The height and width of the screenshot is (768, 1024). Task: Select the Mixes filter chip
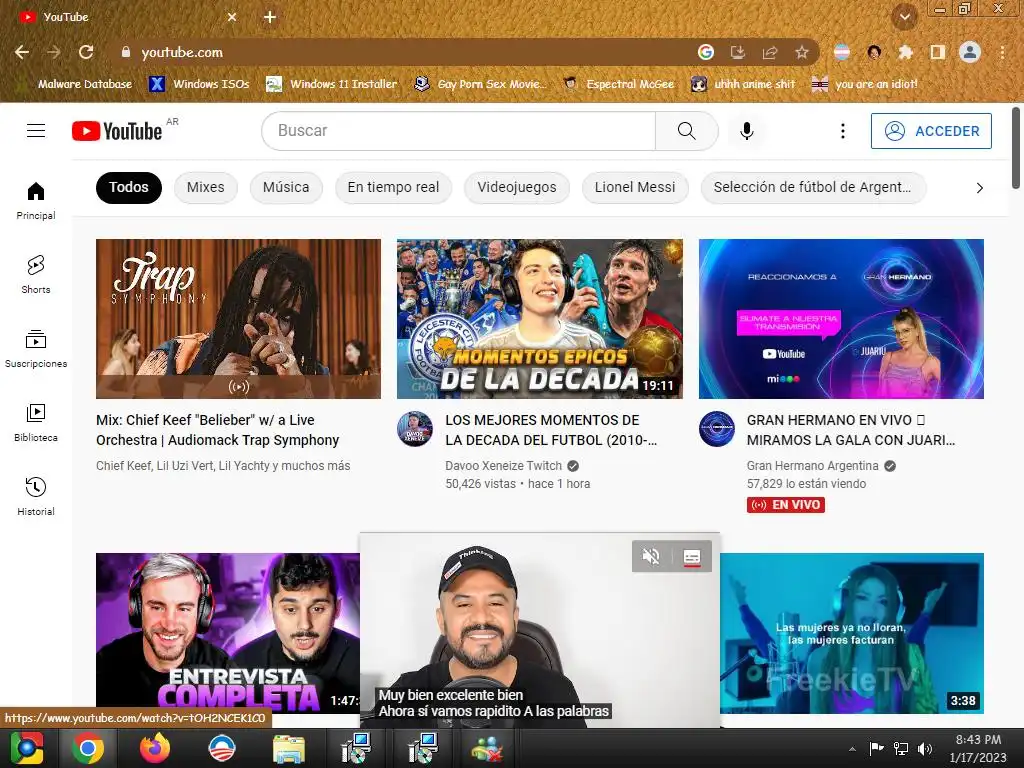[206, 188]
